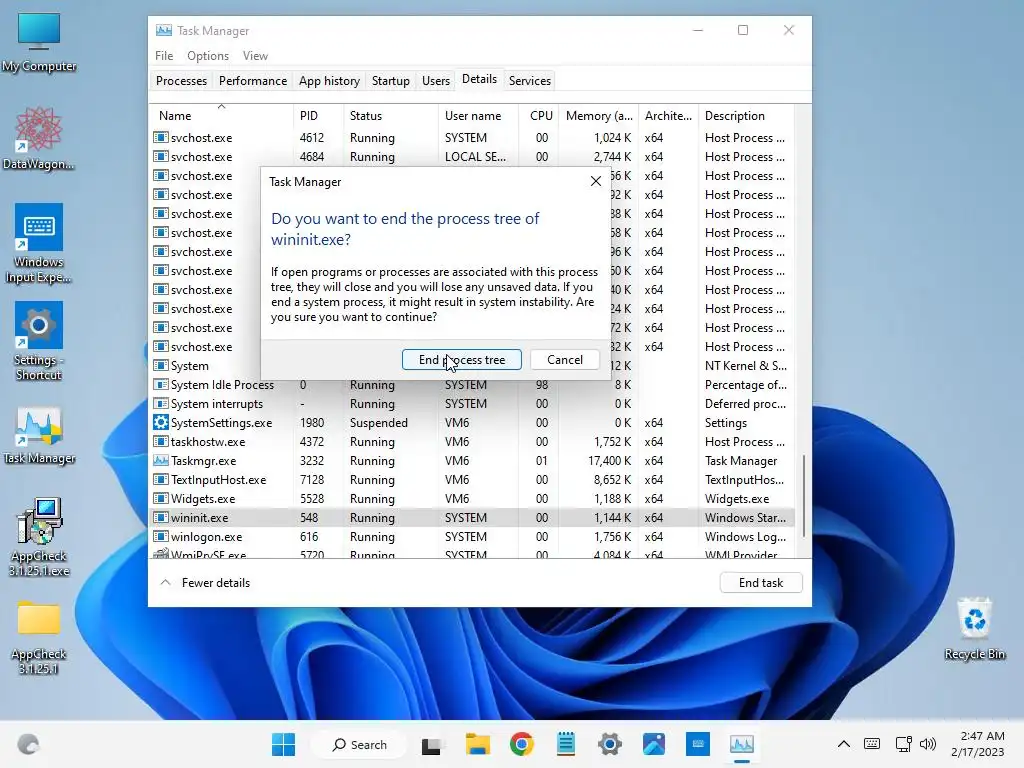Select the taskhostw.exe process row

472,442
